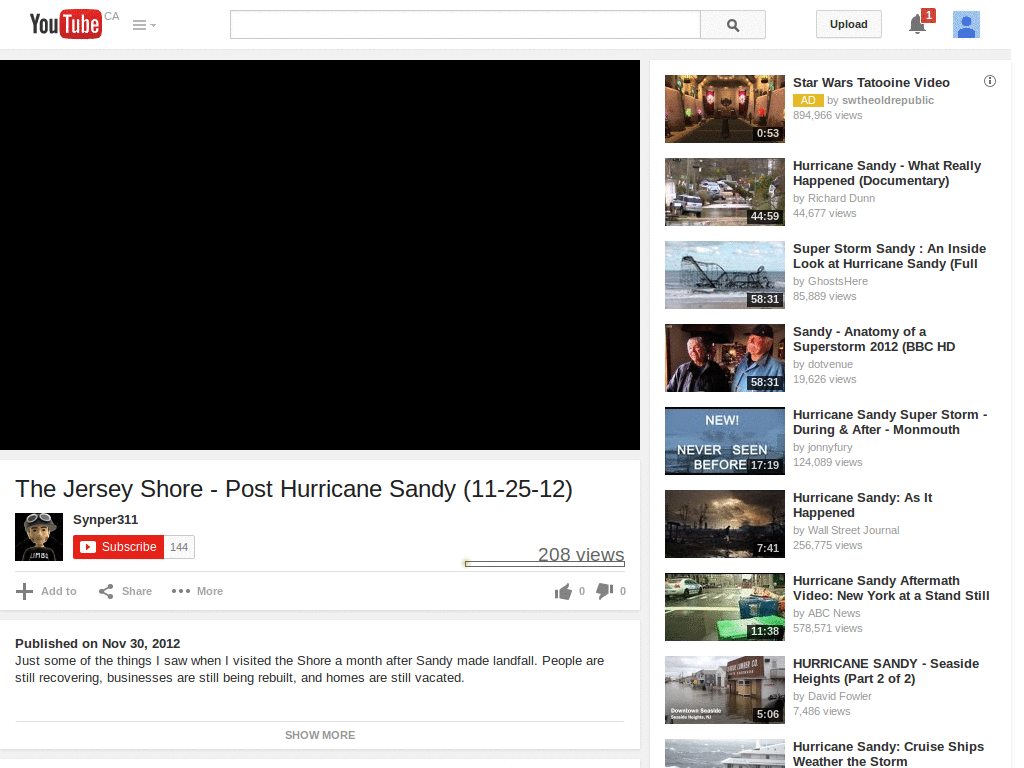Expand description with SHOW MORE

[320, 735]
